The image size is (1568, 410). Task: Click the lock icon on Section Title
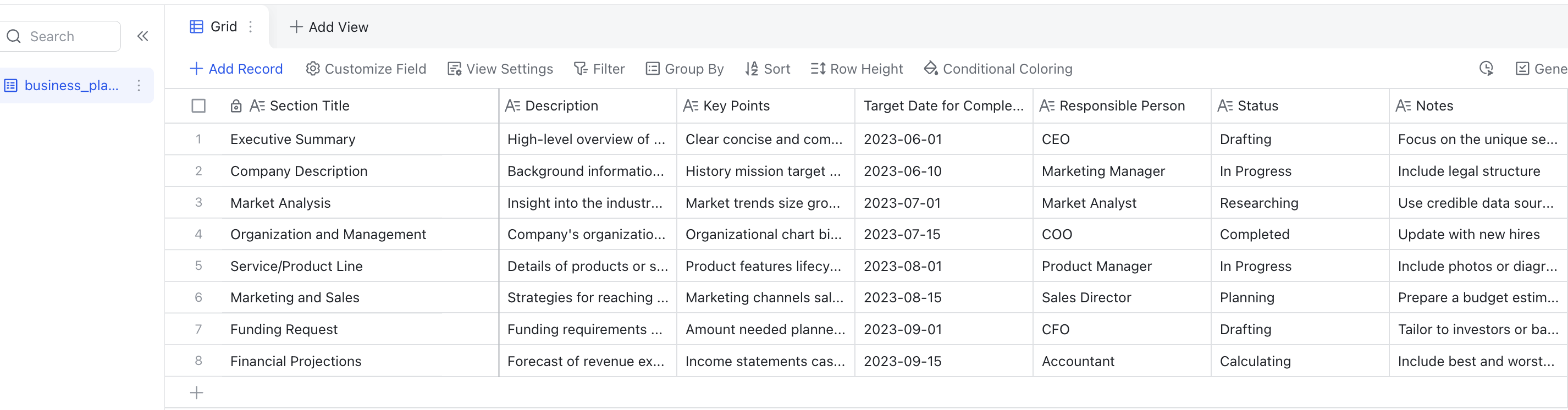click(x=236, y=107)
